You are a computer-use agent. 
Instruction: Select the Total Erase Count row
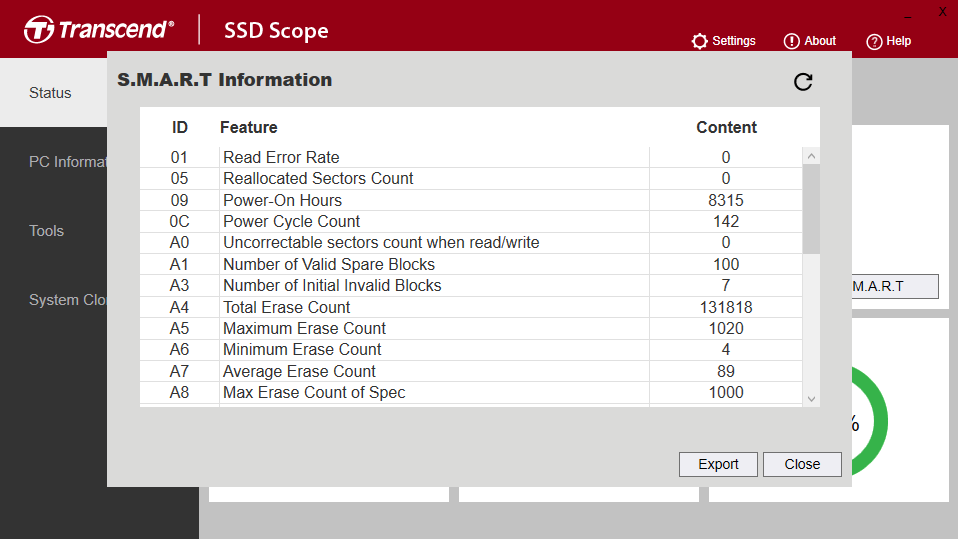coord(471,307)
